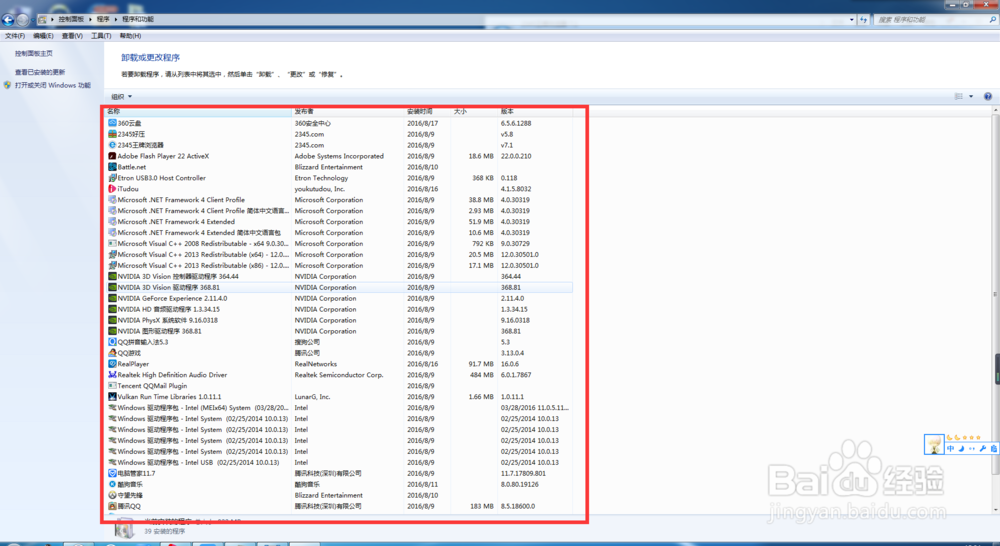Click the Tencent QQMail Plugin icon
1000x546 pixels.
(112, 385)
